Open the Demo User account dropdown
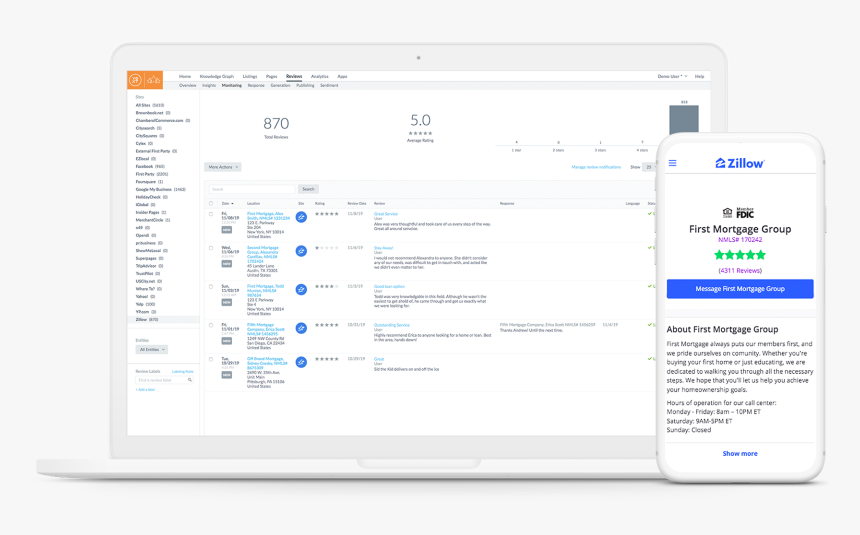This screenshot has width=860, height=535. [672, 76]
